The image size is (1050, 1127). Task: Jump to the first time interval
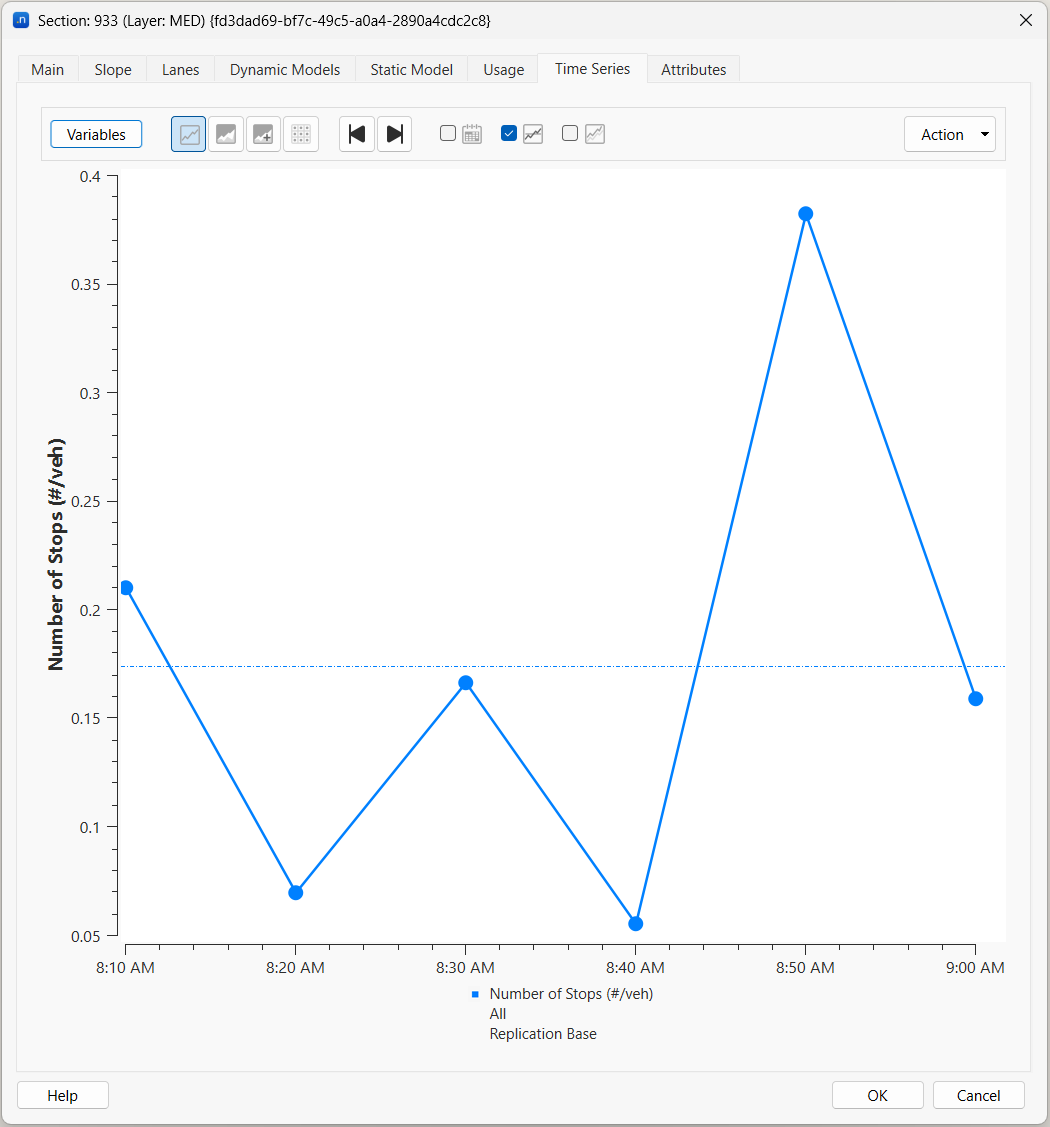pyautogui.click(x=357, y=134)
